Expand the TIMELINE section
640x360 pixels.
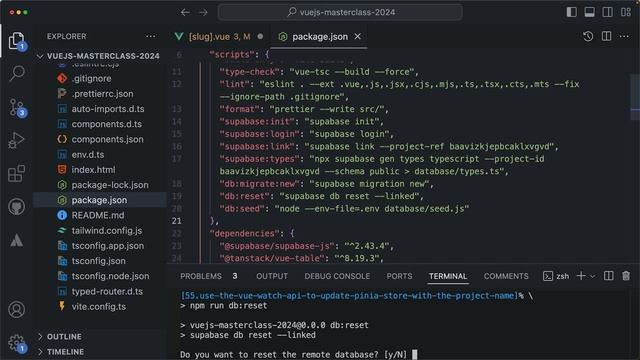pyautogui.click(x=100, y=352)
